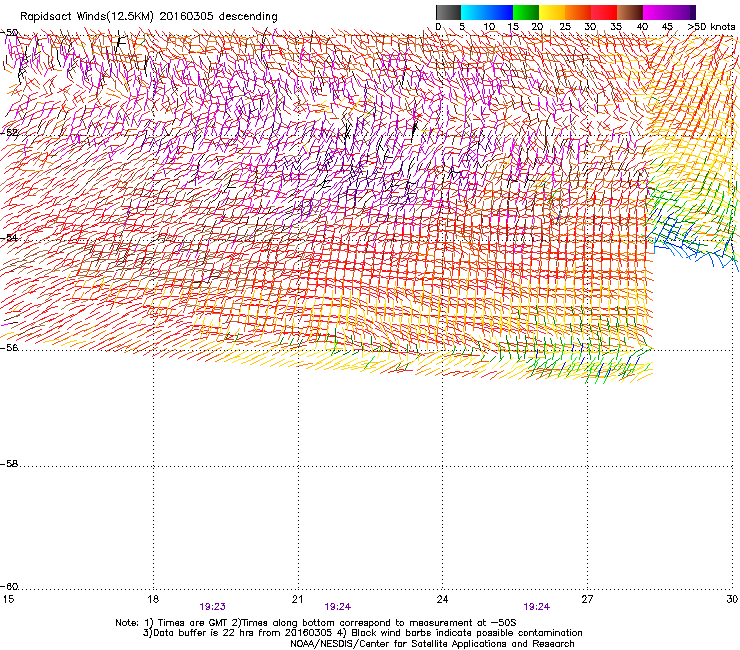Image resolution: width=740 pixels, height=650 pixels.
Task: Click latitude label '-56'
Action: click(x=9, y=347)
